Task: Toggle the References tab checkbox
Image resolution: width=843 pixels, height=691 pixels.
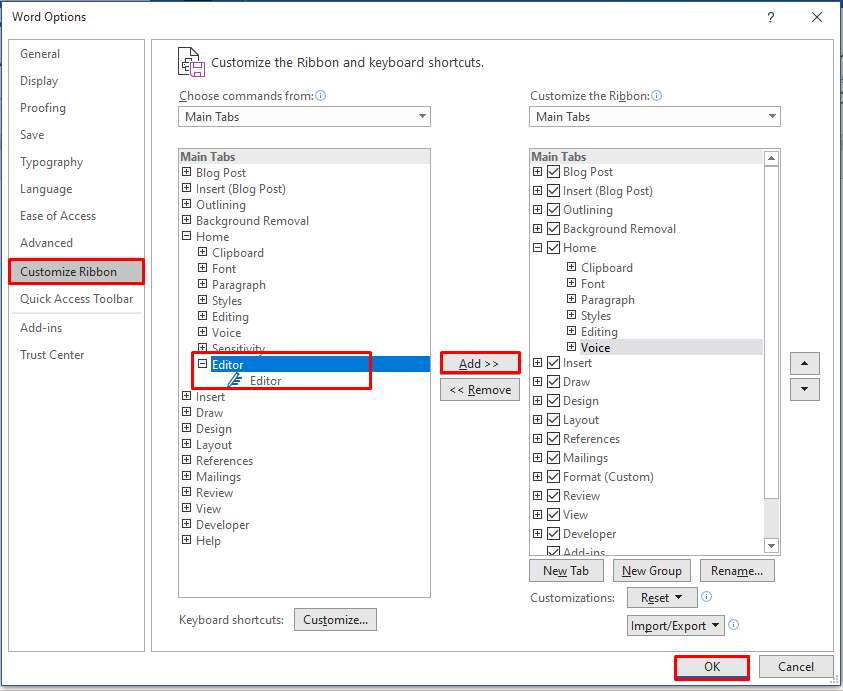Action: click(x=553, y=439)
